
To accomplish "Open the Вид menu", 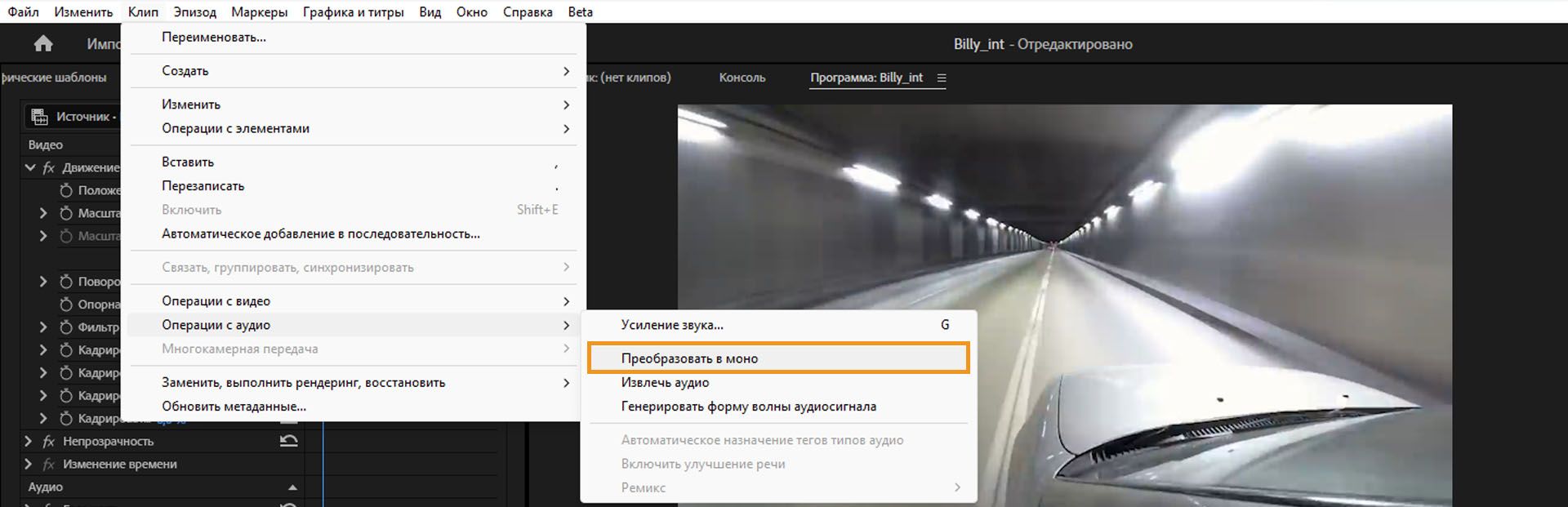I will (x=430, y=11).
